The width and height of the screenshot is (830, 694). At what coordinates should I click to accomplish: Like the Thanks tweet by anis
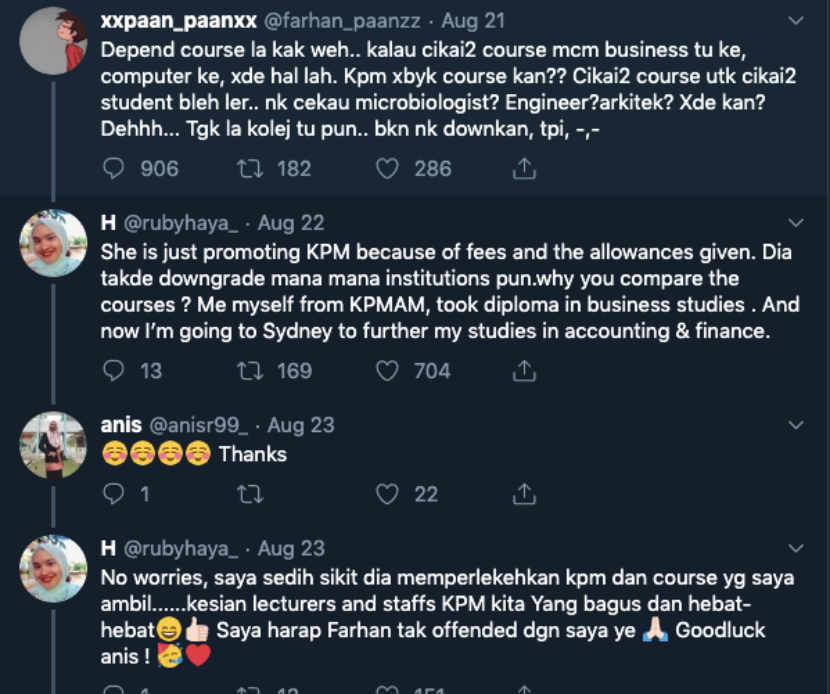[387, 493]
